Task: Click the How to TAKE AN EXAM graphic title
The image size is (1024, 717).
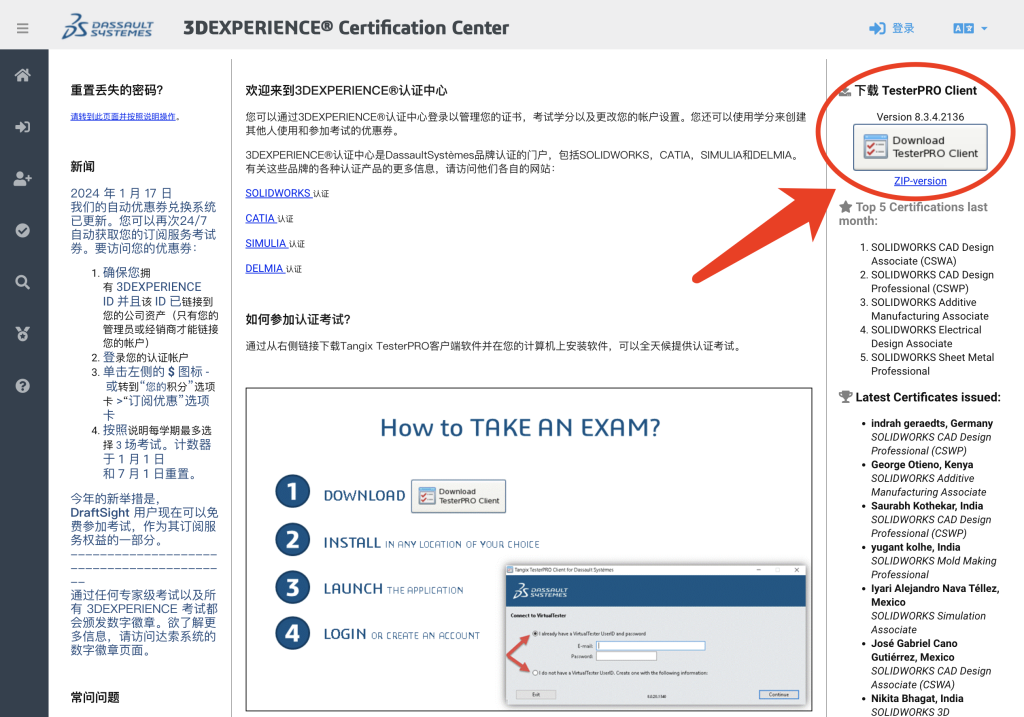Action: pos(520,428)
